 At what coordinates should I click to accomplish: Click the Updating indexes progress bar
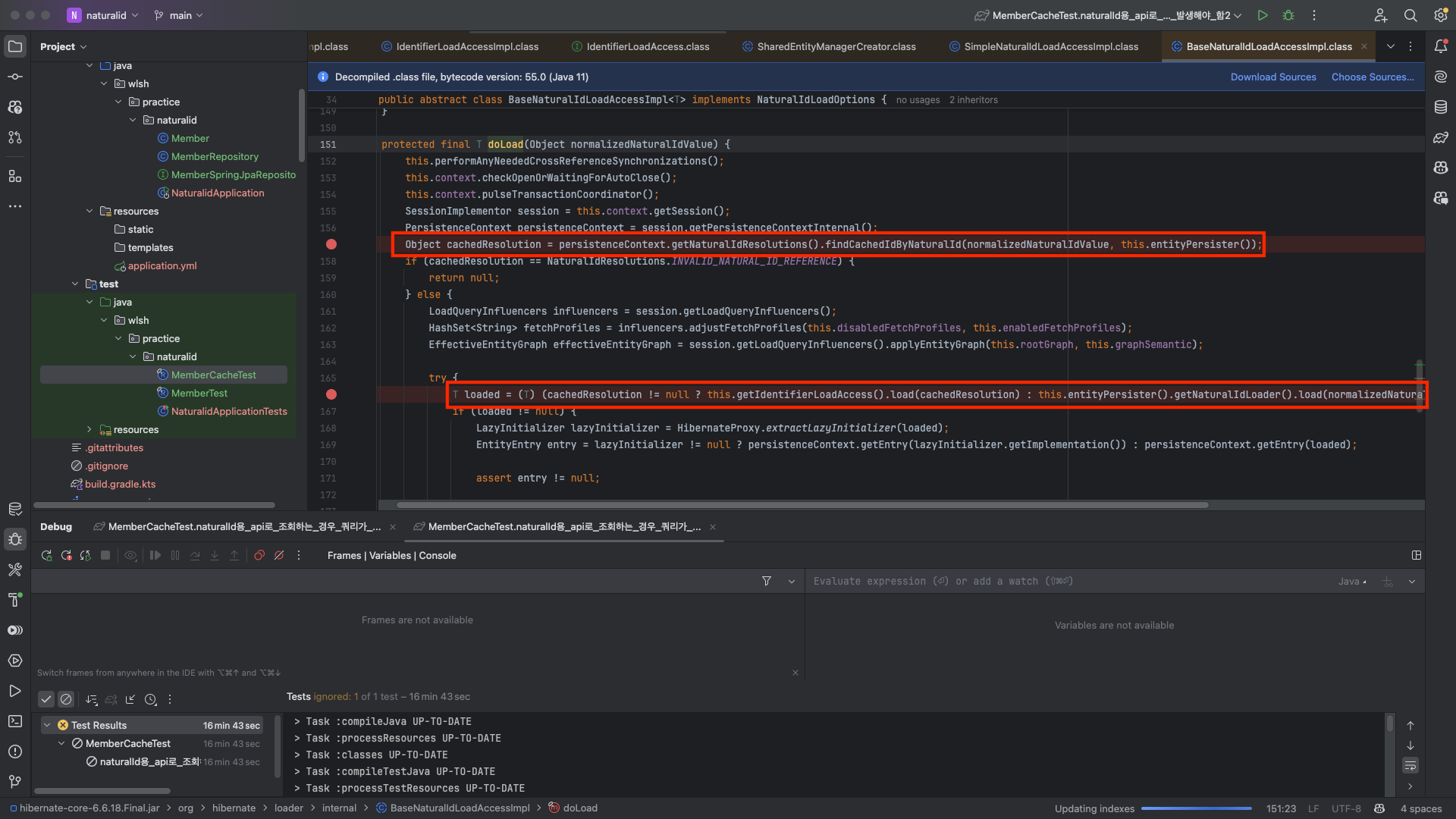pyautogui.click(x=1196, y=808)
